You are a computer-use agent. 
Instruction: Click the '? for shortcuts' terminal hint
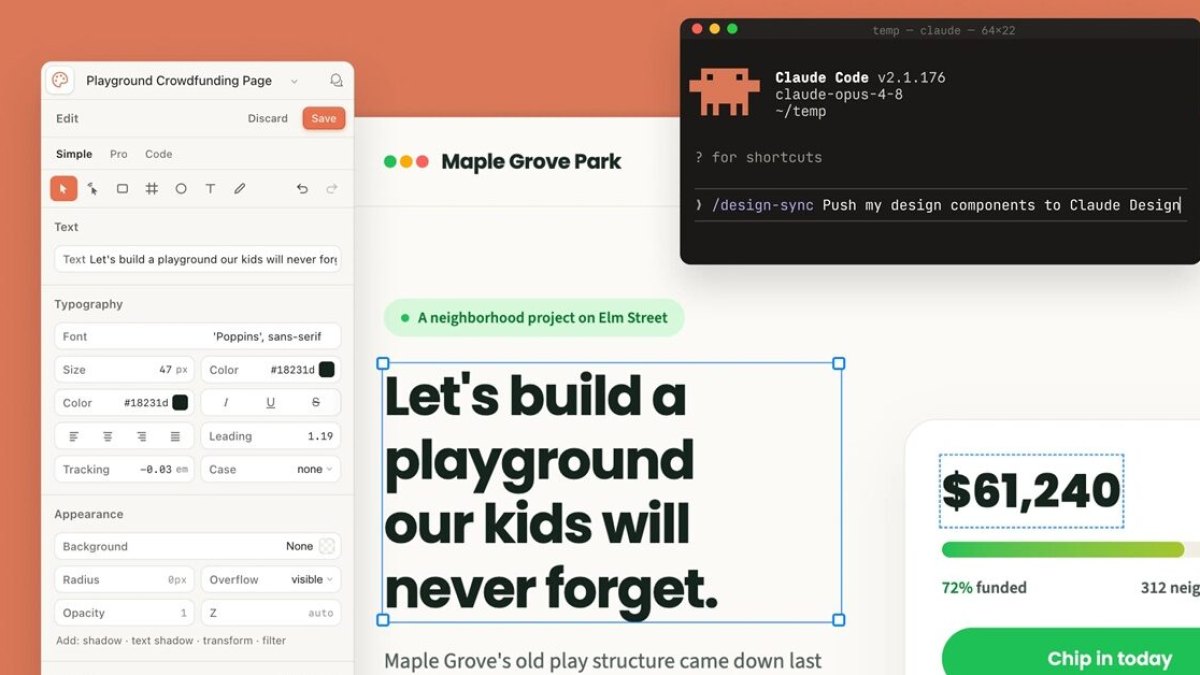(x=759, y=157)
